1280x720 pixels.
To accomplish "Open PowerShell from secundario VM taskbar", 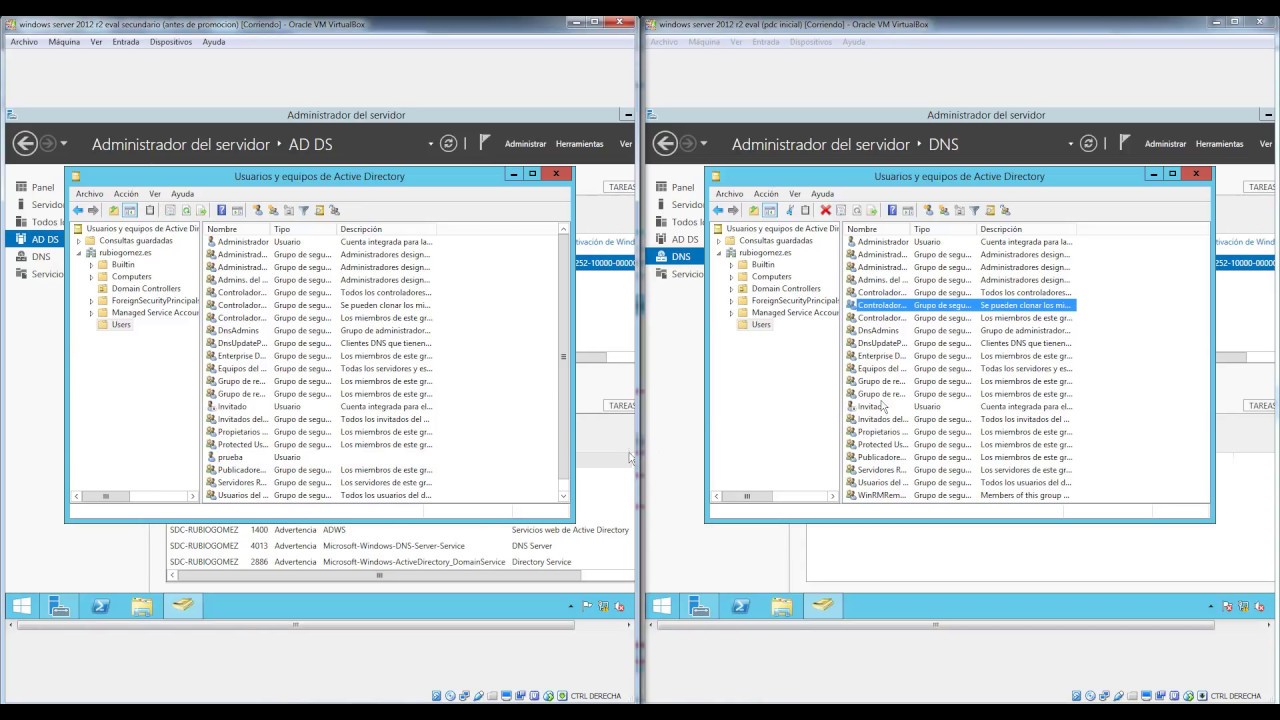I will click(101, 606).
